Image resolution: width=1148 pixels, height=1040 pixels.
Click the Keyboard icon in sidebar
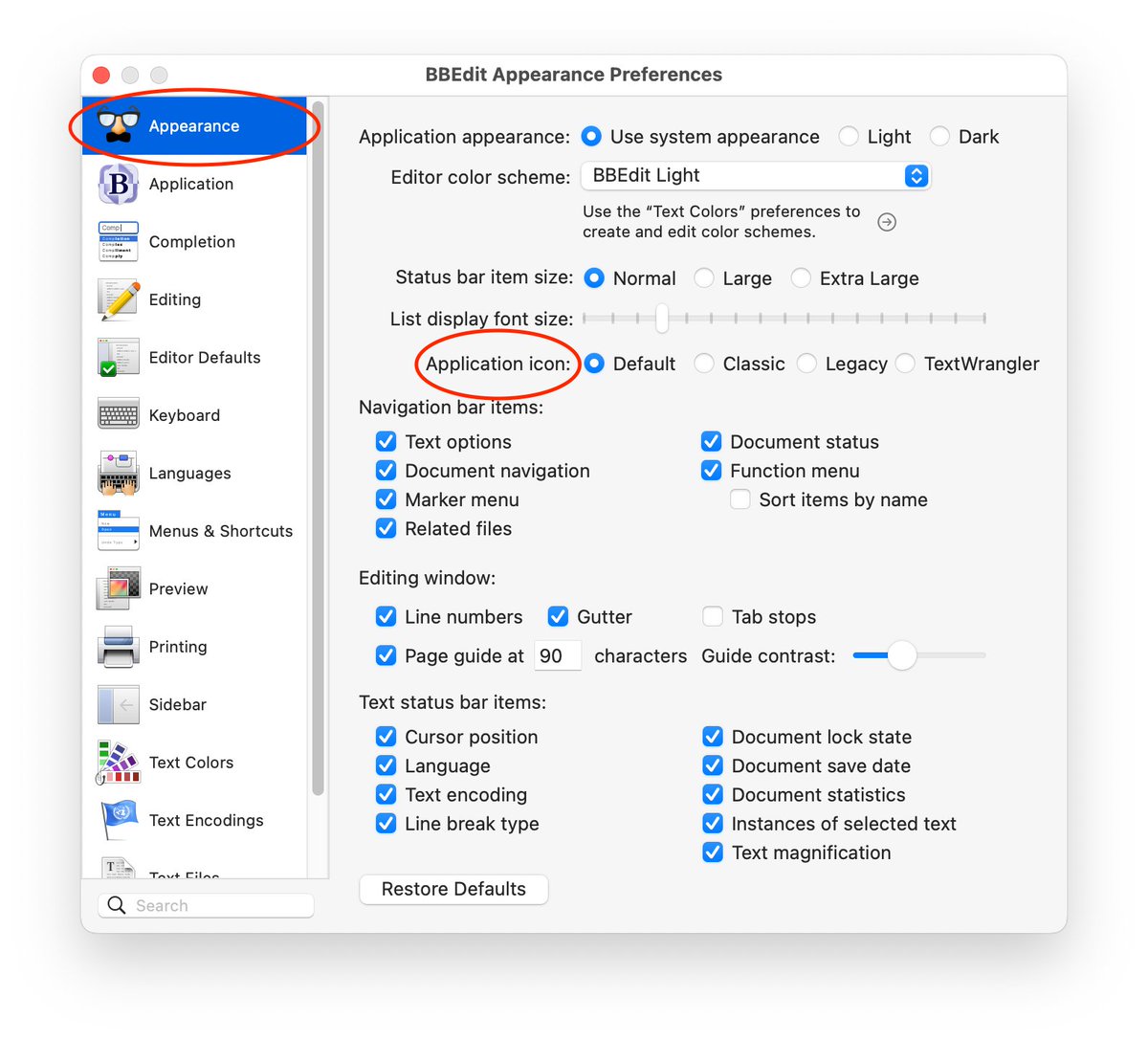point(119,415)
